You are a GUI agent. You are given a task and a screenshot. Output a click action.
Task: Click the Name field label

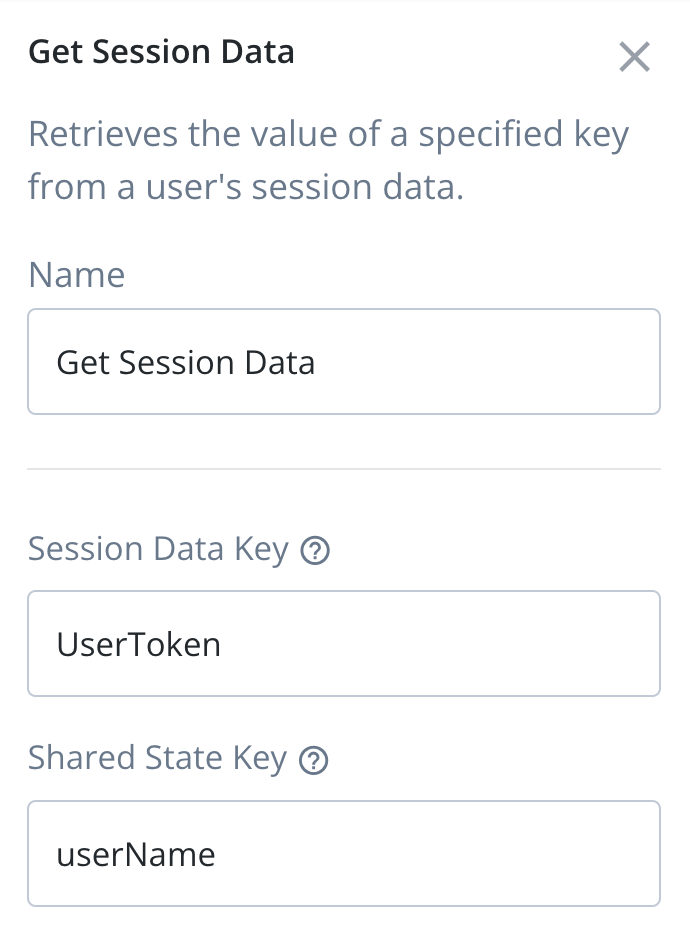[76, 275]
